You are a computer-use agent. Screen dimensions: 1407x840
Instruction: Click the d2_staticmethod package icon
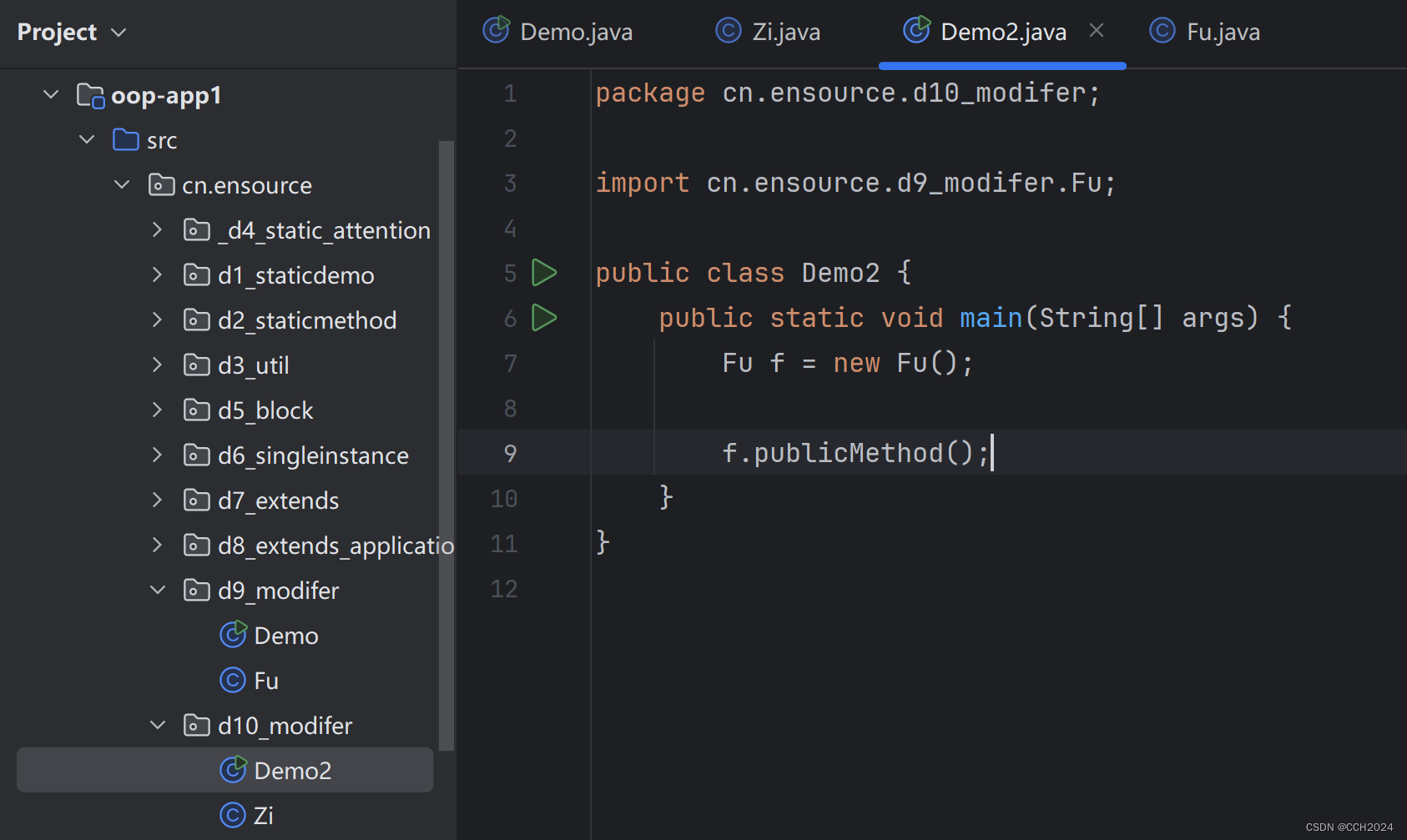point(196,320)
